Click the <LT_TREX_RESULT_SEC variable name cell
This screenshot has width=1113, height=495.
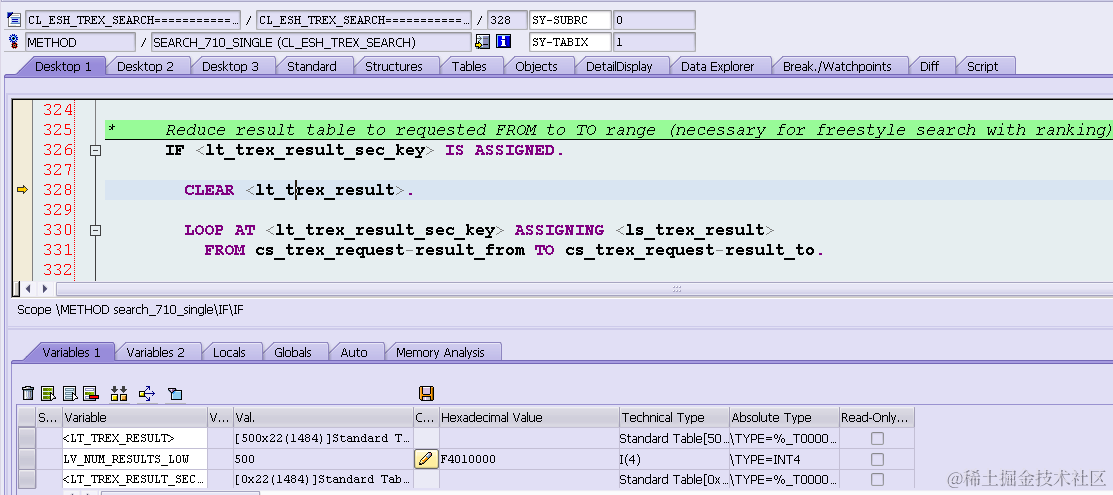click(x=135, y=479)
